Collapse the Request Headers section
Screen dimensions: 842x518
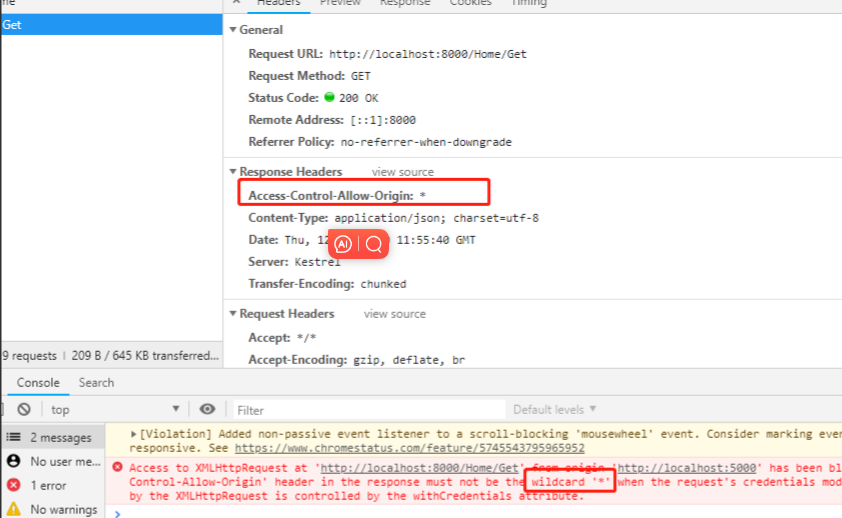[234, 314]
